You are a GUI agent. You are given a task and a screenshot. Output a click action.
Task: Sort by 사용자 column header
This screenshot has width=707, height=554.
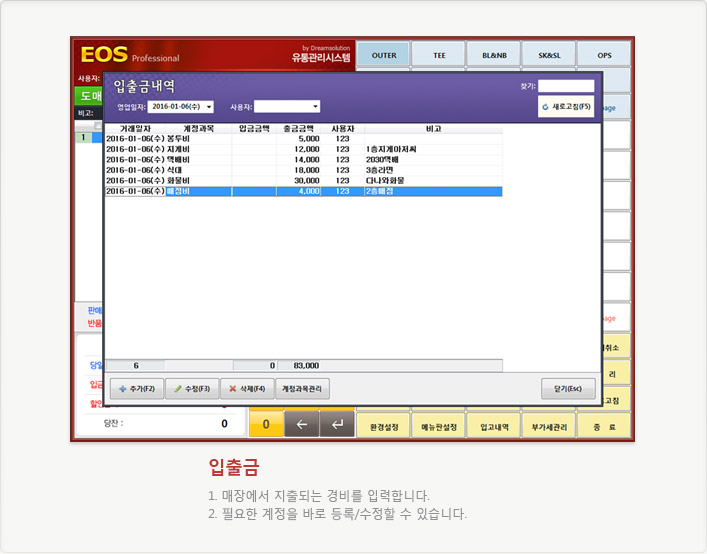(x=343, y=129)
